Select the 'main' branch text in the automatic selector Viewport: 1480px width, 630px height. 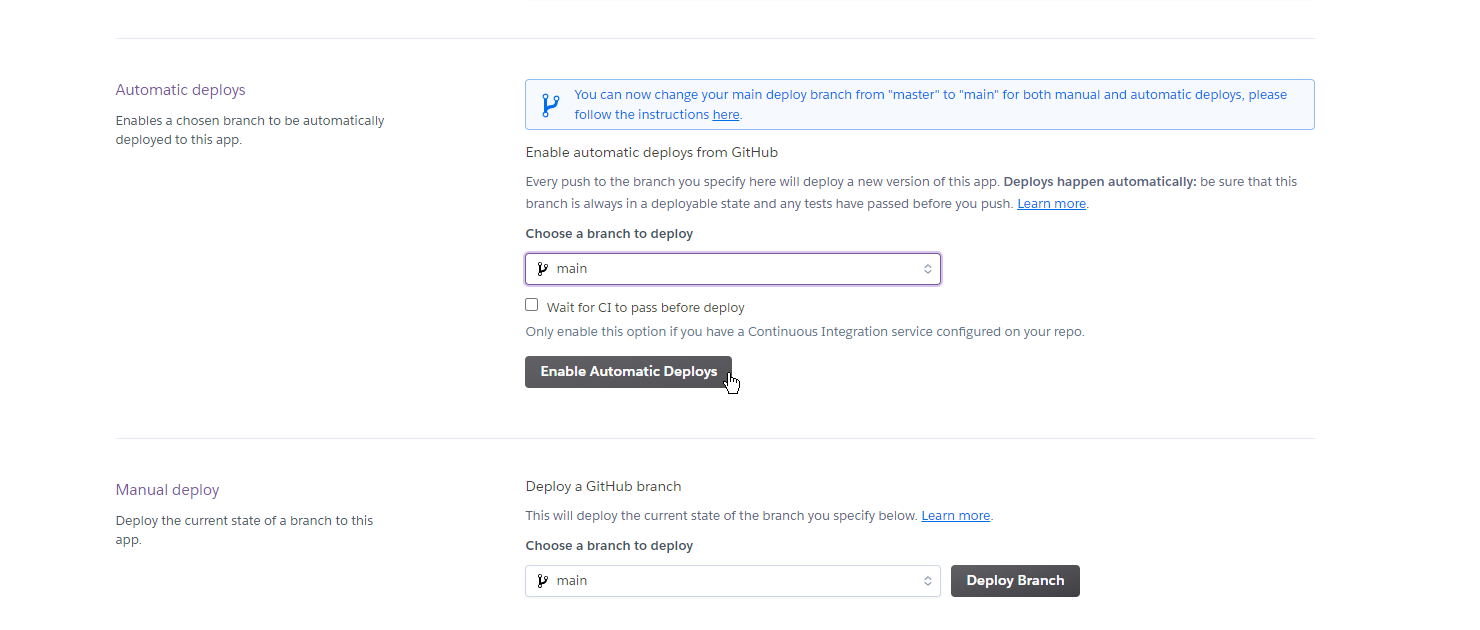click(x=572, y=268)
